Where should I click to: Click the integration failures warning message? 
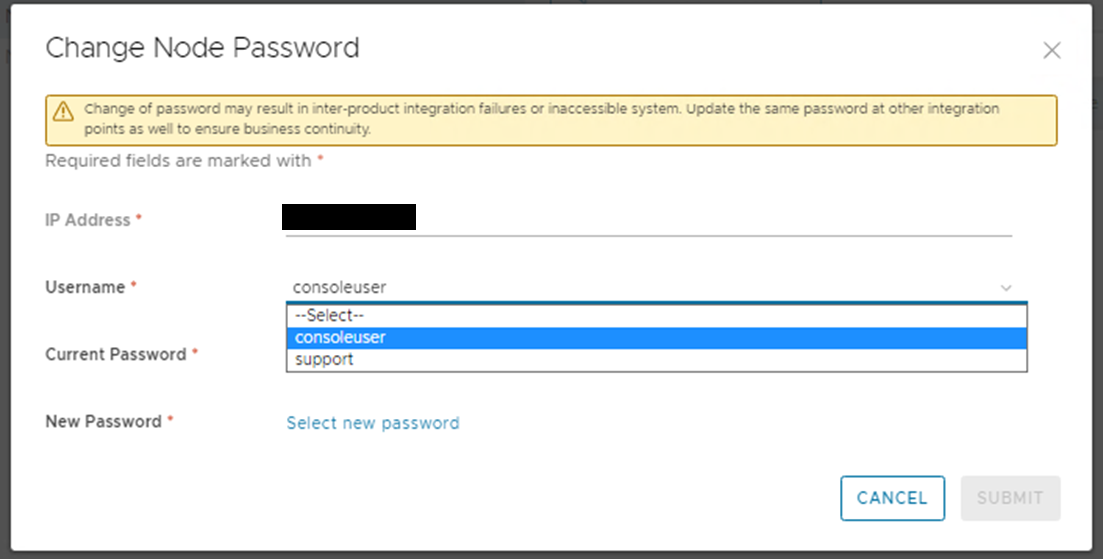542,119
